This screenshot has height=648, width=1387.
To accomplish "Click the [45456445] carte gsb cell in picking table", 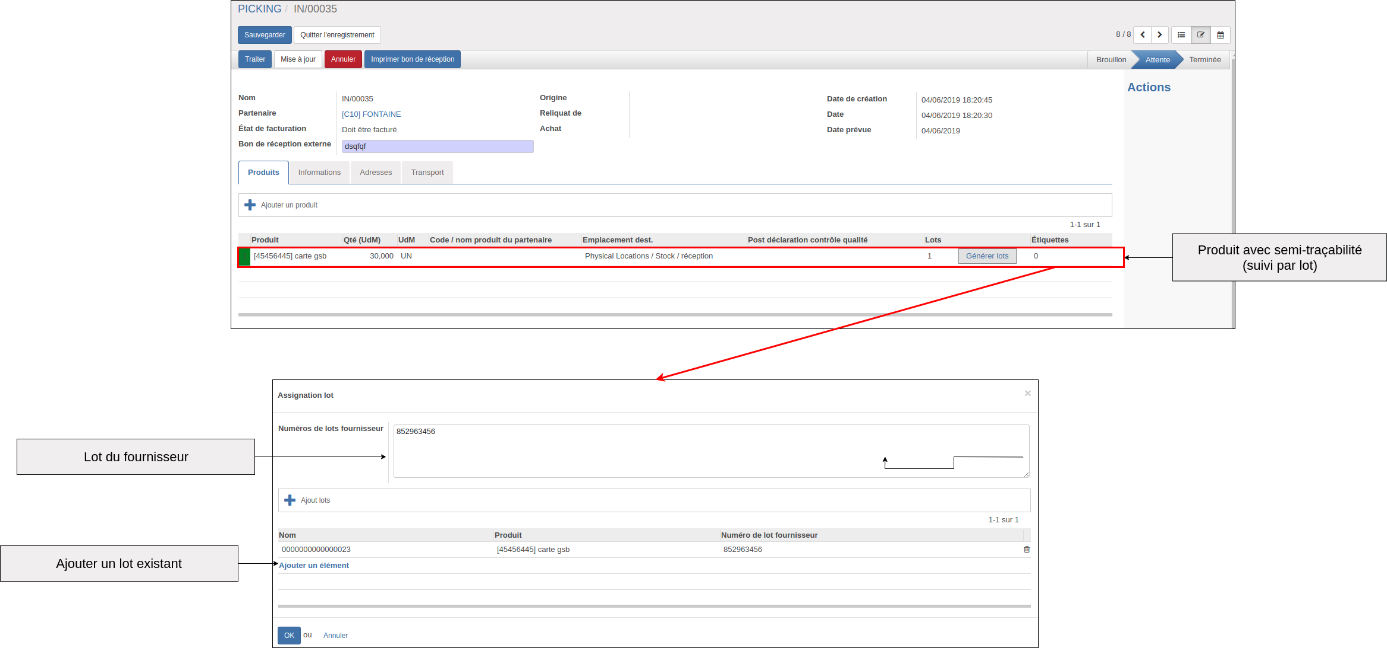I will click(x=290, y=256).
